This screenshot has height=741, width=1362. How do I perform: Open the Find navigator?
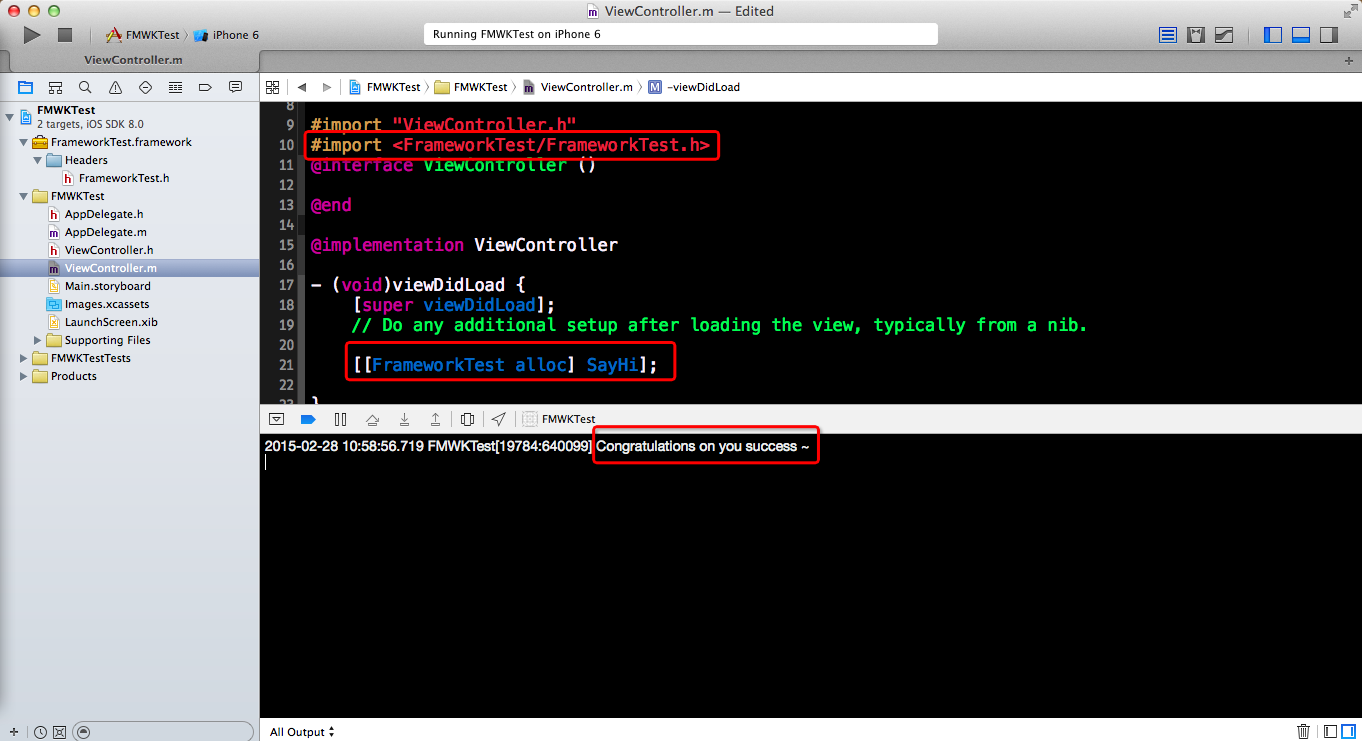85,87
